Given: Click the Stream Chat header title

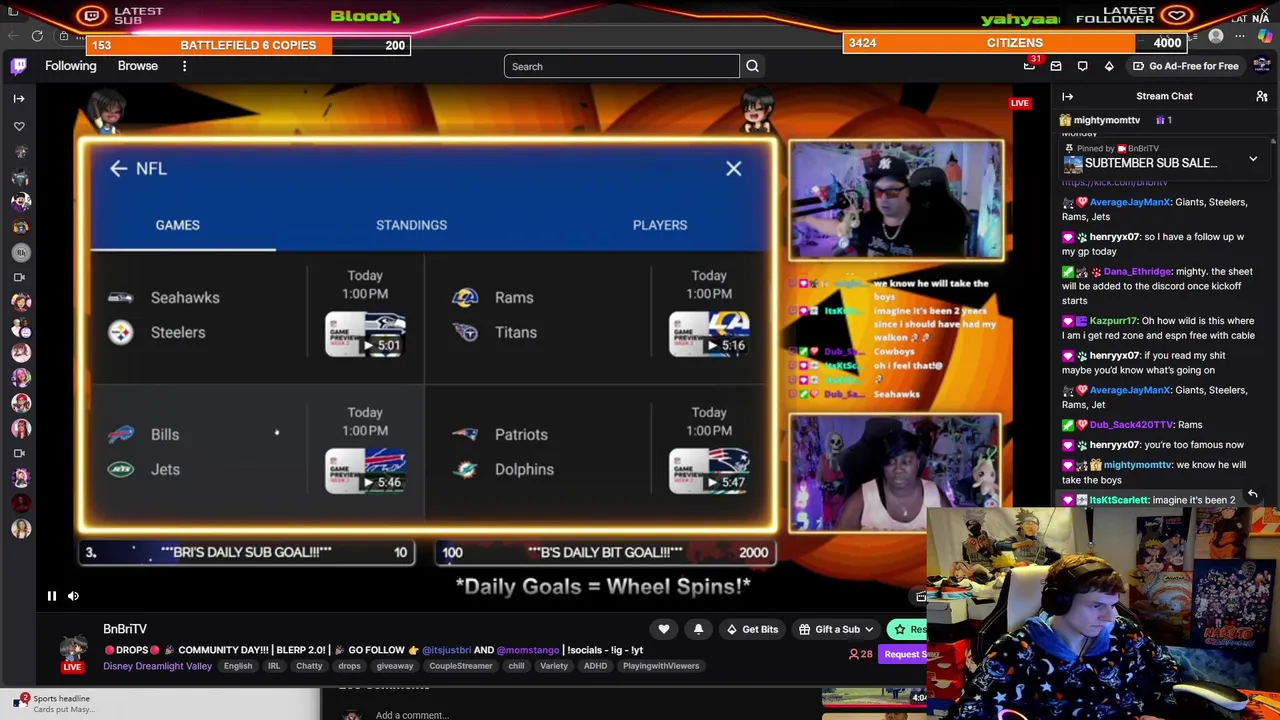Looking at the screenshot, I should 1164,96.
